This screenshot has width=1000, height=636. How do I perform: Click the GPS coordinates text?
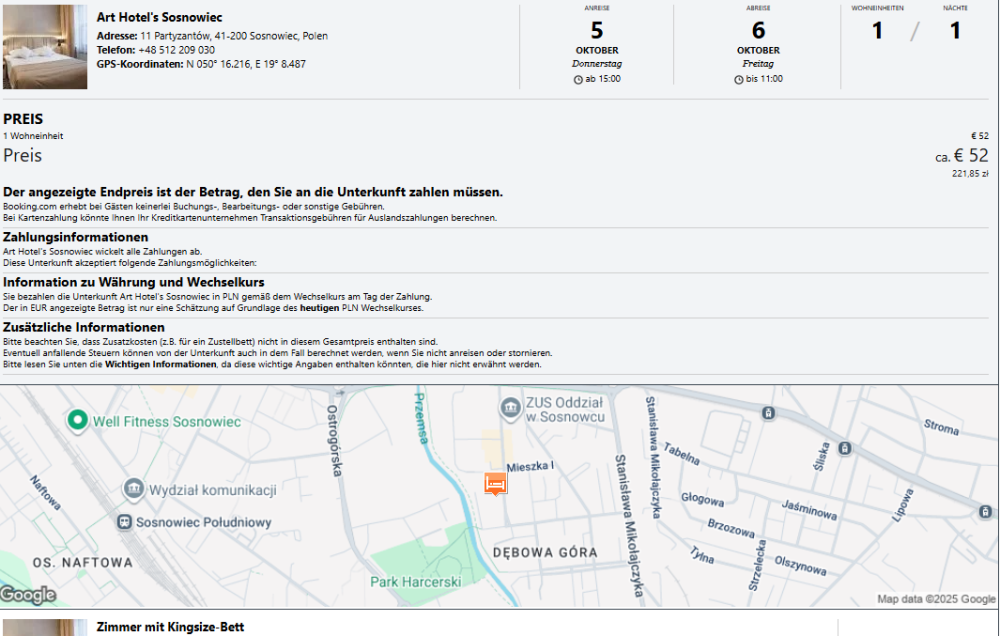[x=245, y=64]
